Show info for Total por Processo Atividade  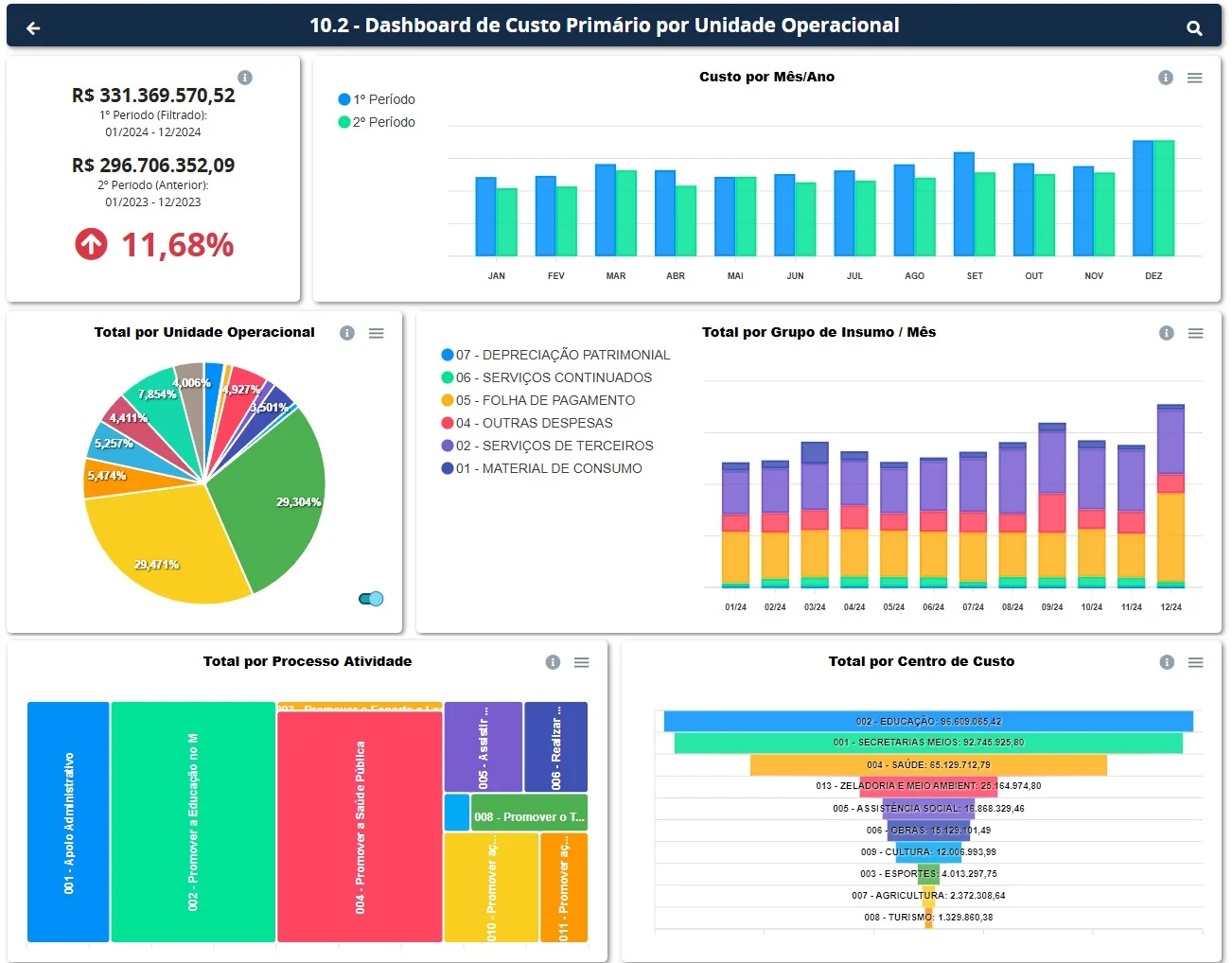click(553, 662)
